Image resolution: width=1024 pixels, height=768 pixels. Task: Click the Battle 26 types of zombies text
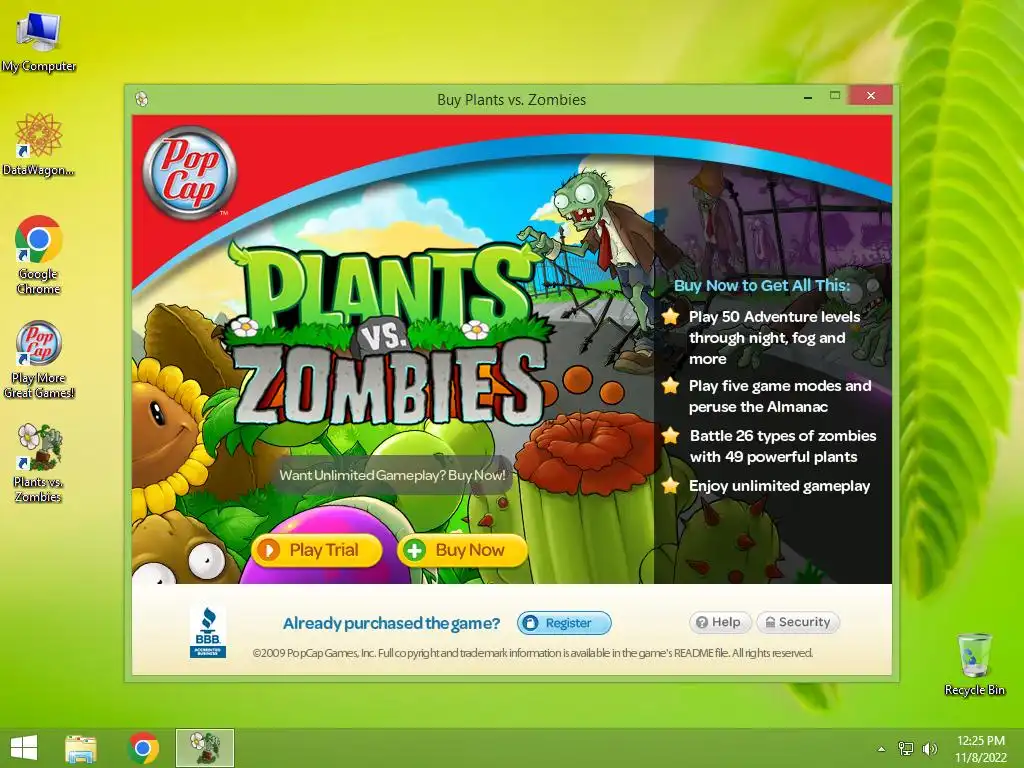tap(782, 446)
